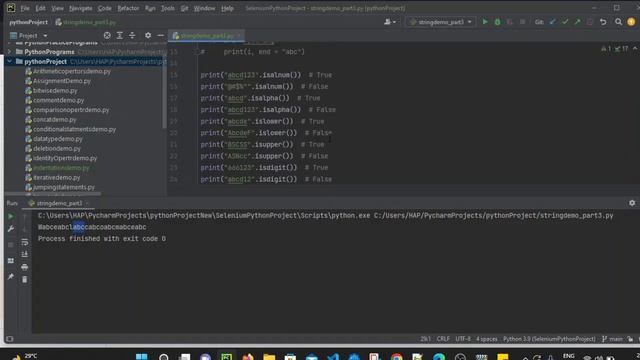Open the View menu
The image size is (640, 360).
(57, 8)
